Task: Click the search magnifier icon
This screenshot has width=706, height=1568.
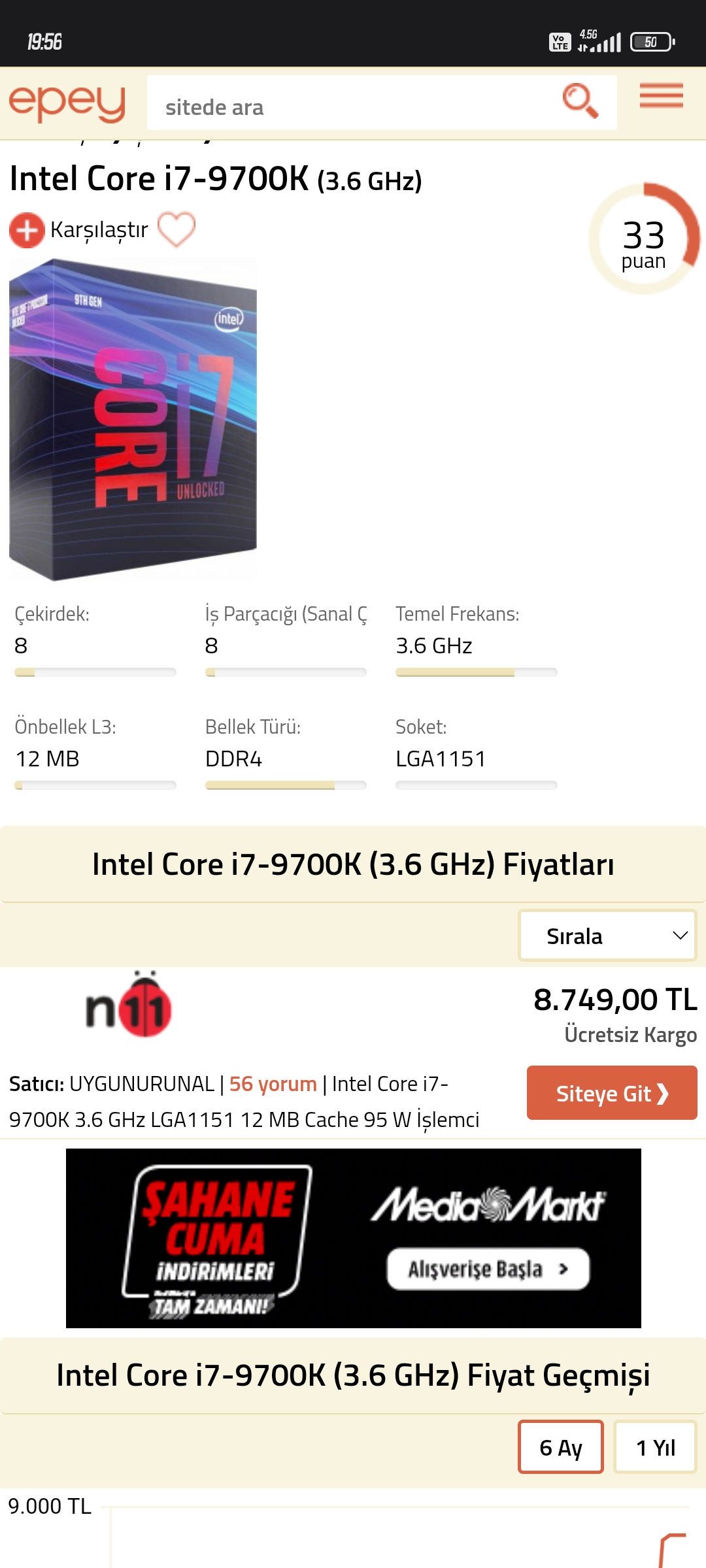Action: point(580,101)
